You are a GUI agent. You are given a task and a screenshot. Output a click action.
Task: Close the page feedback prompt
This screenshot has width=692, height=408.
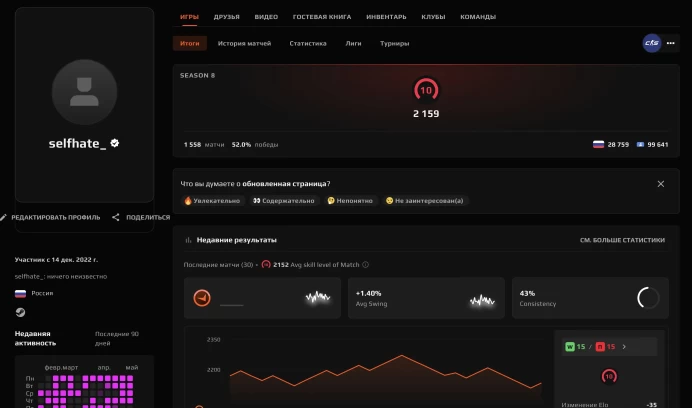click(x=661, y=184)
